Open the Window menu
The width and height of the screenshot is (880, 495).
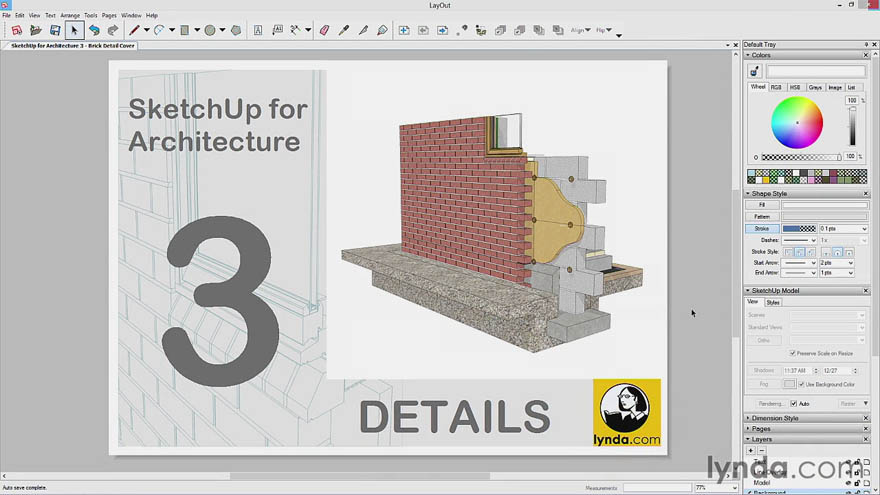tap(131, 15)
